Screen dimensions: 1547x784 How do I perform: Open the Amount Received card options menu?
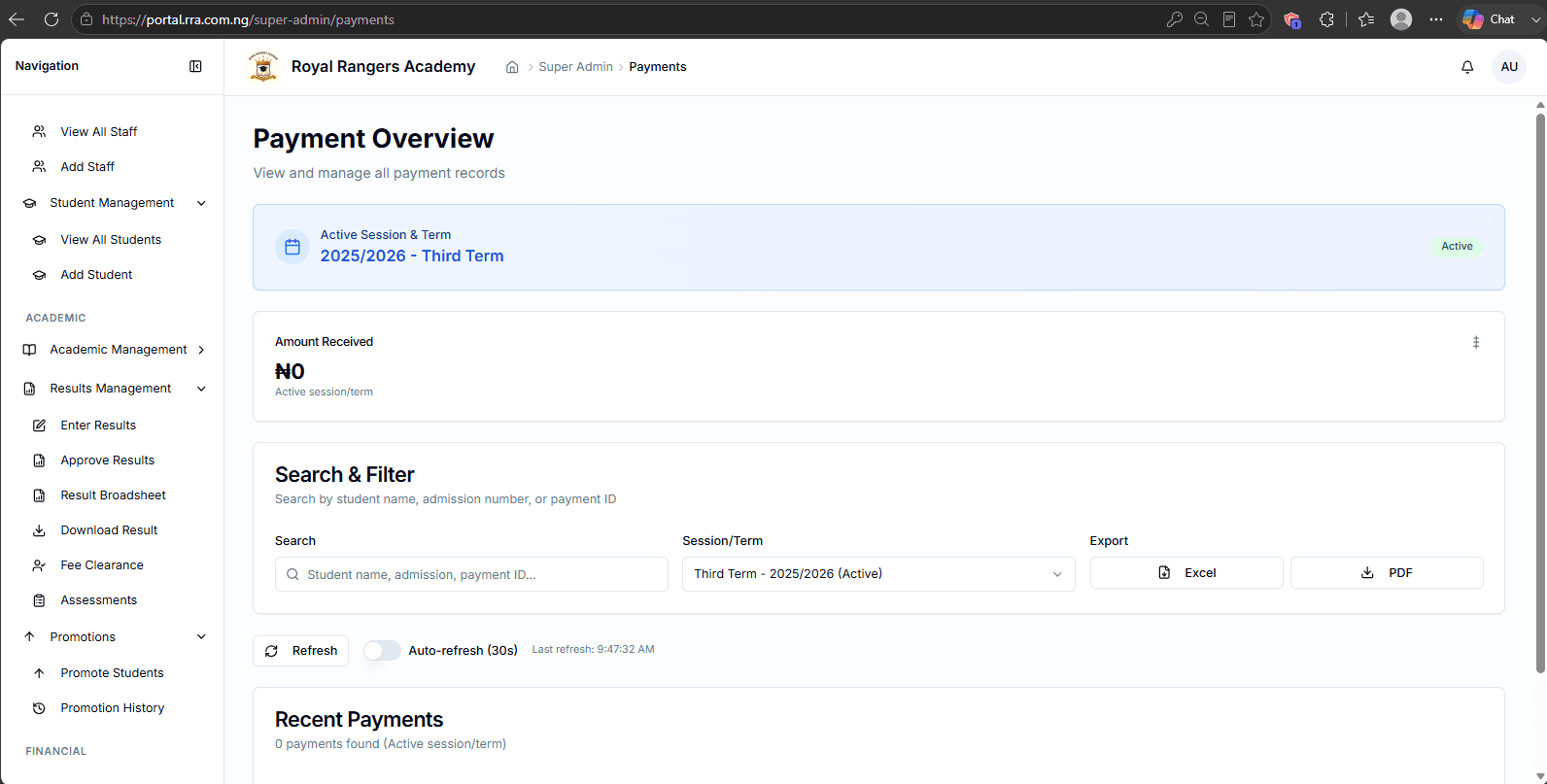[x=1476, y=342]
